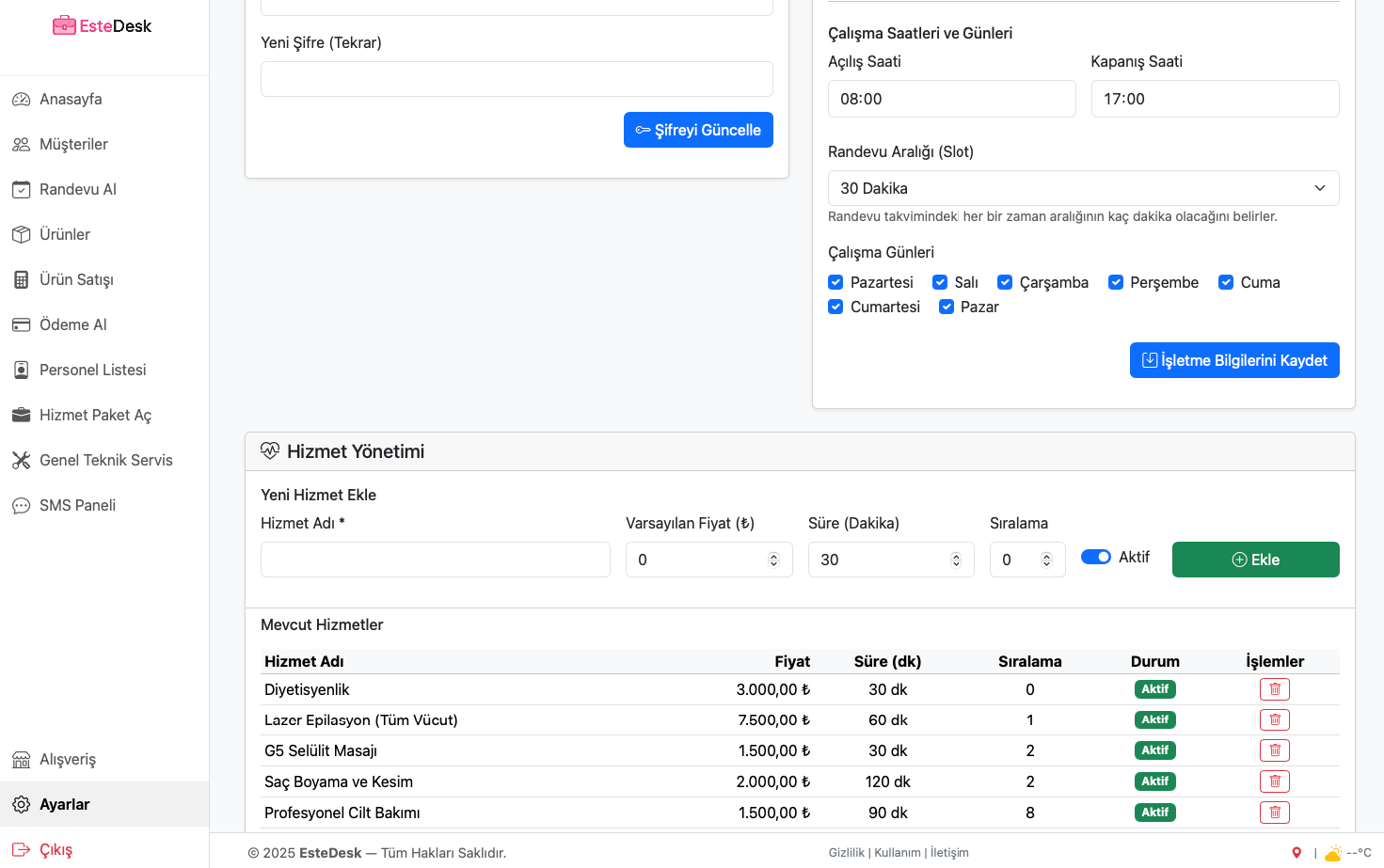Screen dimensions: 1384x868
Task: Click trash icon for G5 Selülit Masajı
Action: (x=1274, y=750)
